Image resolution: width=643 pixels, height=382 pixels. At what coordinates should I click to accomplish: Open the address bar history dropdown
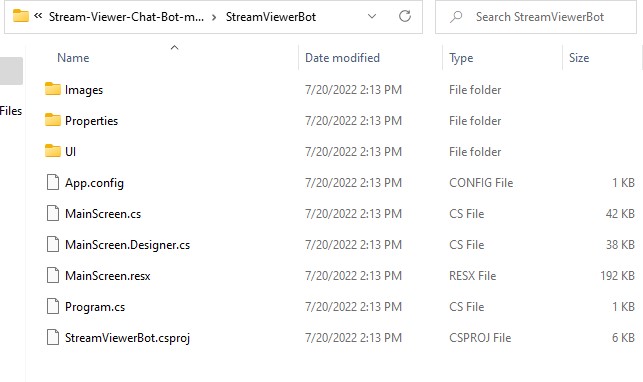[372, 16]
